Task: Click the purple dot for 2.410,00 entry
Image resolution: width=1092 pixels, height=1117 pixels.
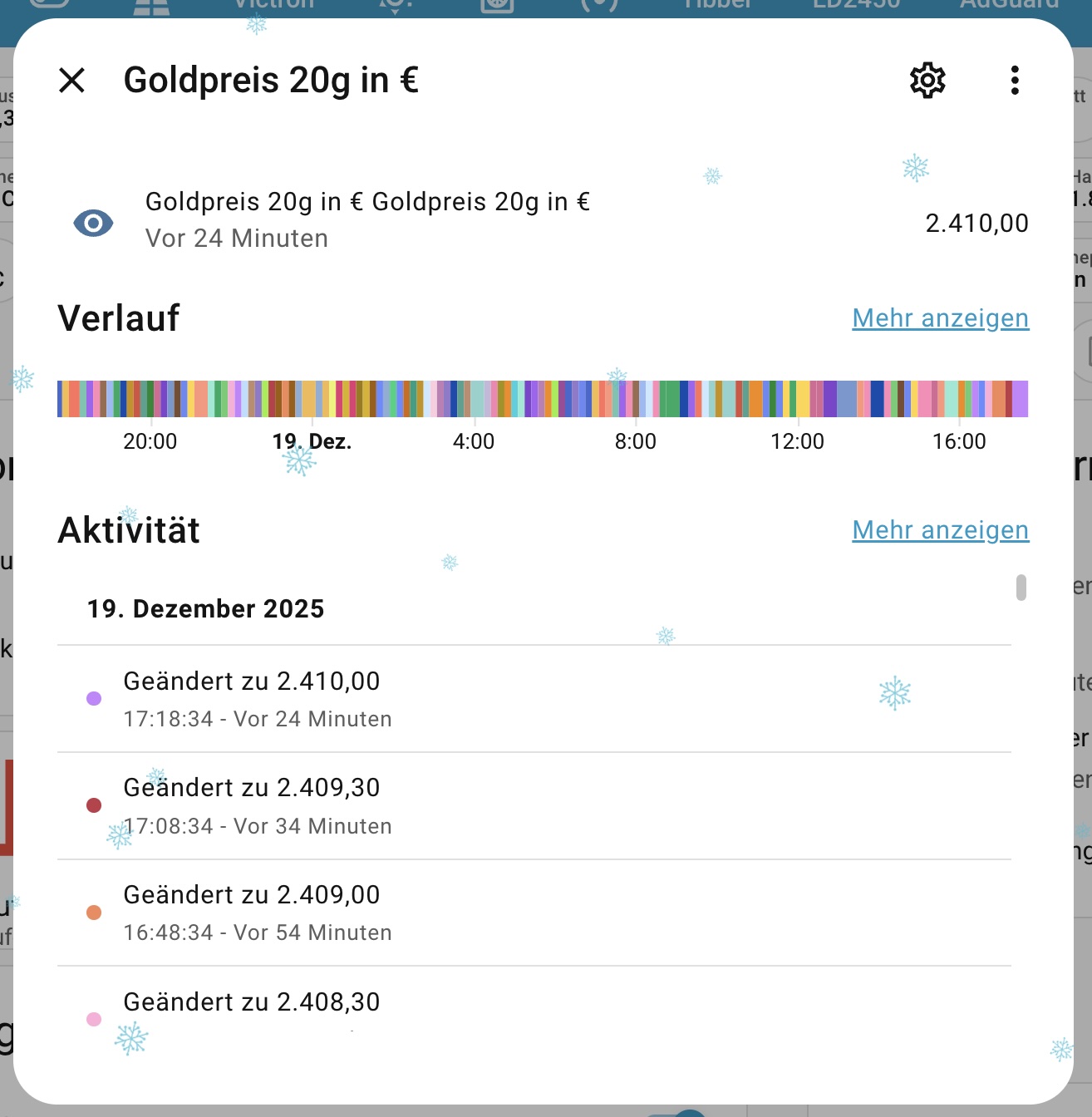Action: [x=94, y=698]
